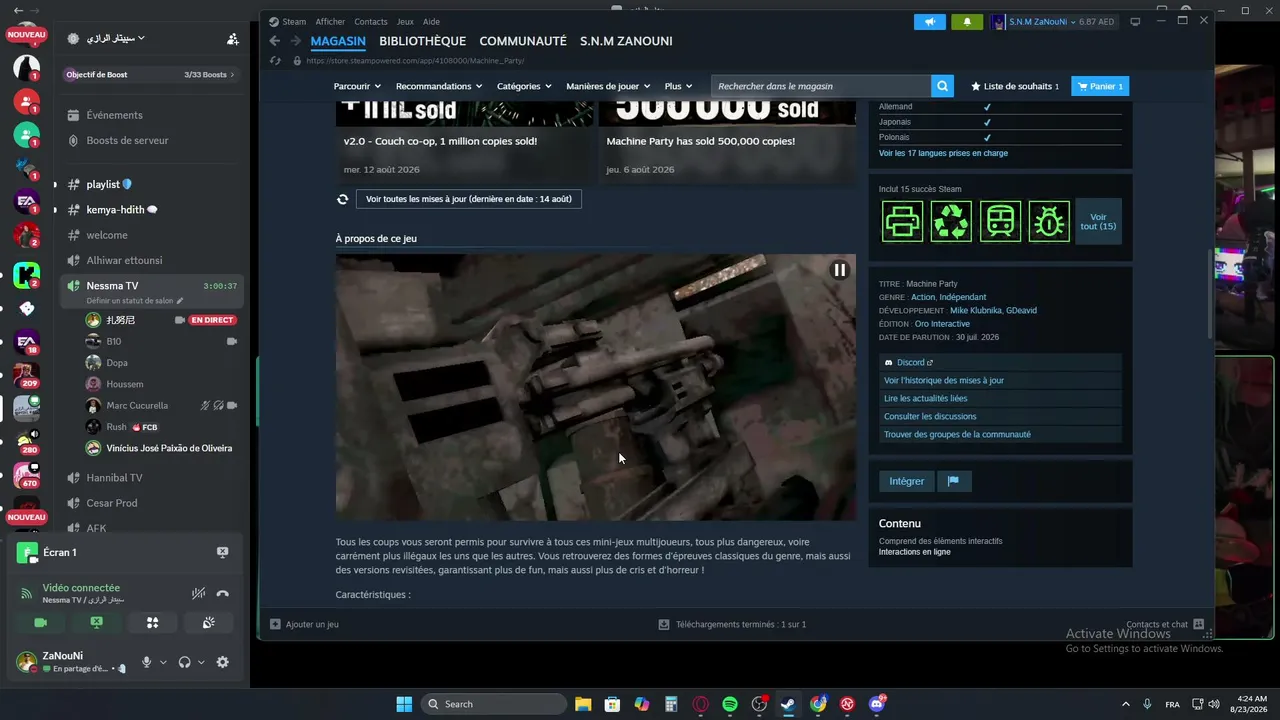The image size is (1280, 720).
Task: Click in the Rechercher dans le magasin field
Action: click(x=821, y=86)
